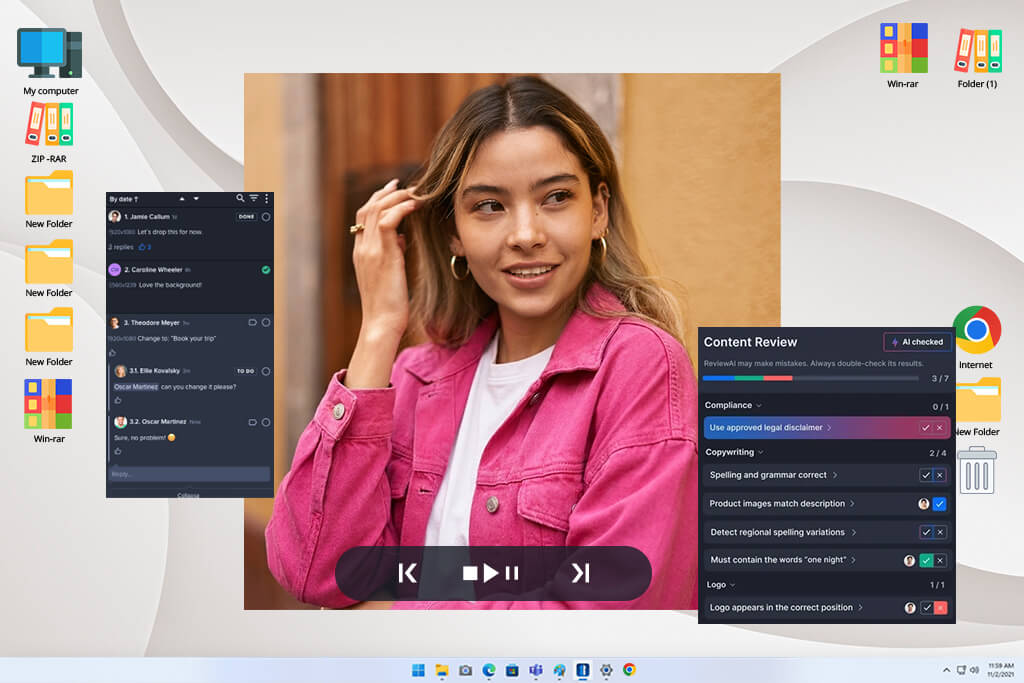The image size is (1024, 683).
Task: Click label tag icon on Oscar Martinez's reply
Action: (252, 422)
